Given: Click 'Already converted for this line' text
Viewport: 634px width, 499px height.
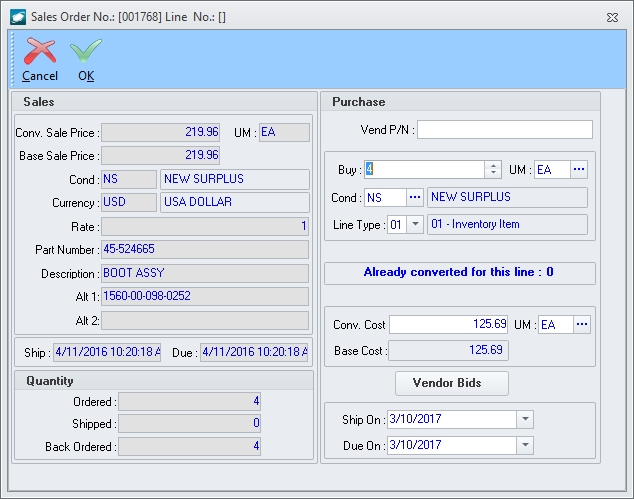Looking at the screenshot, I should click(459, 272).
